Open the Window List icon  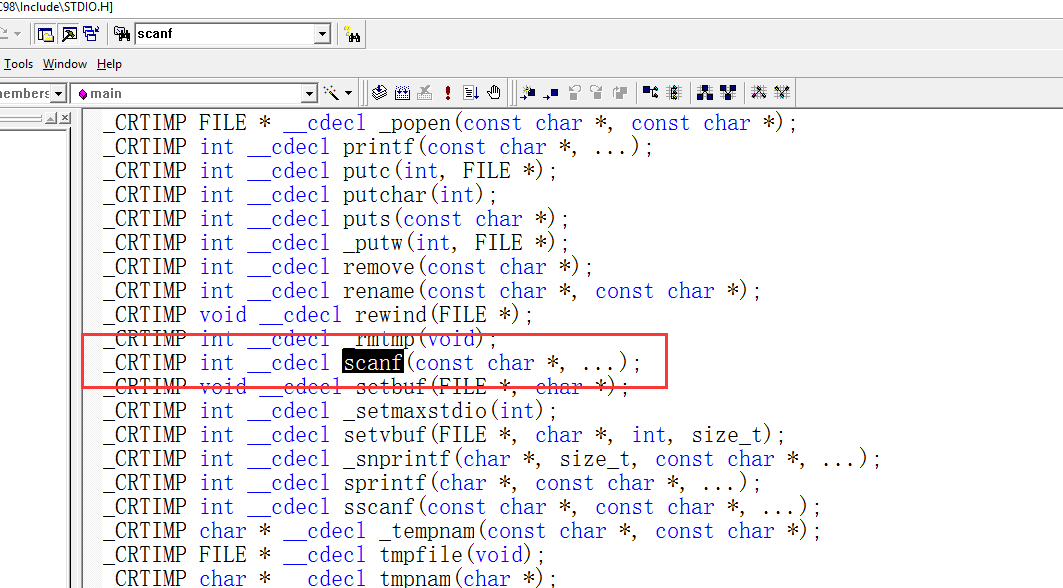[x=91, y=34]
